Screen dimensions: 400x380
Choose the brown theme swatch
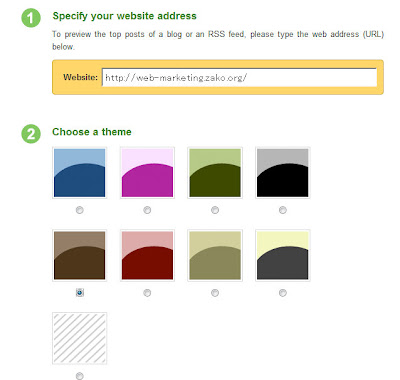pos(80,255)
